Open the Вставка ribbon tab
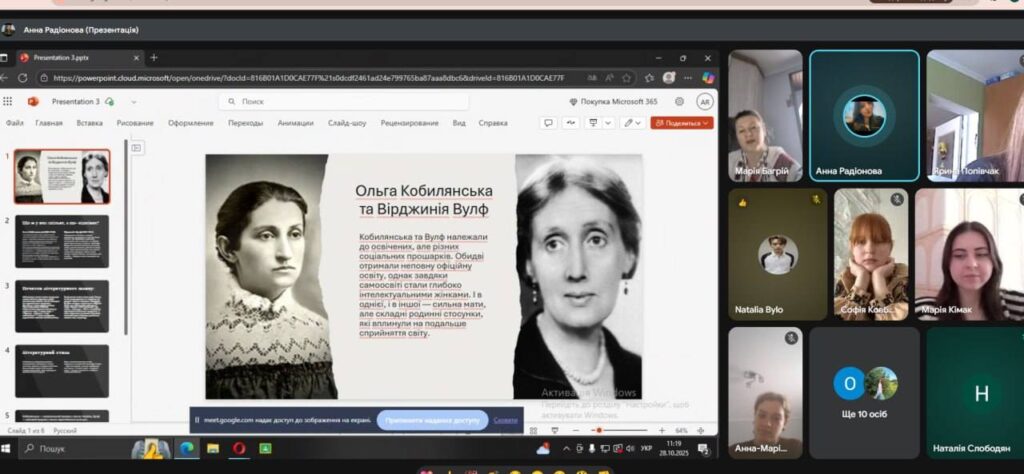The image size is (1024, 474). click(89, 123)
